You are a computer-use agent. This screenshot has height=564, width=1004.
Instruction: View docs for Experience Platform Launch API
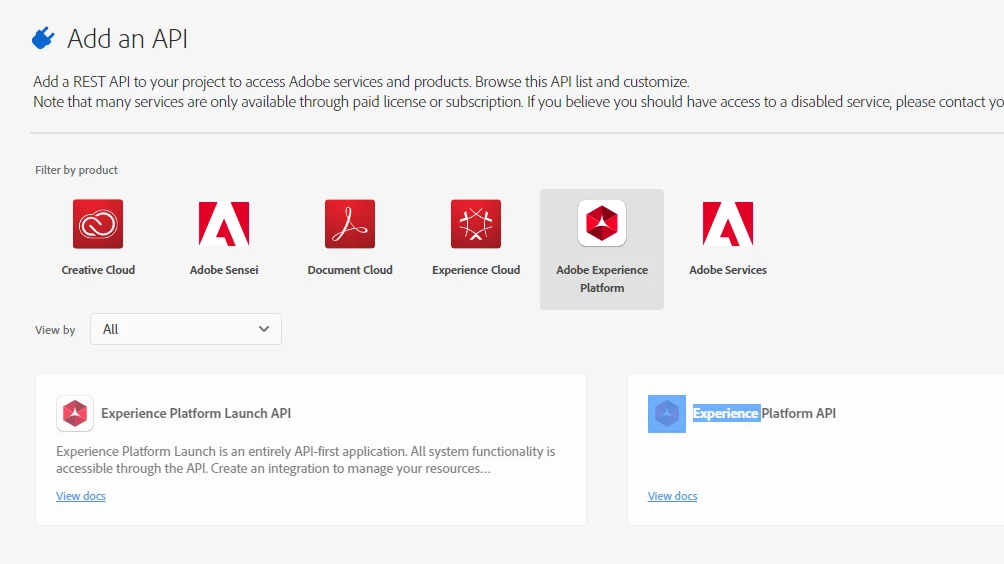[81, 496]
